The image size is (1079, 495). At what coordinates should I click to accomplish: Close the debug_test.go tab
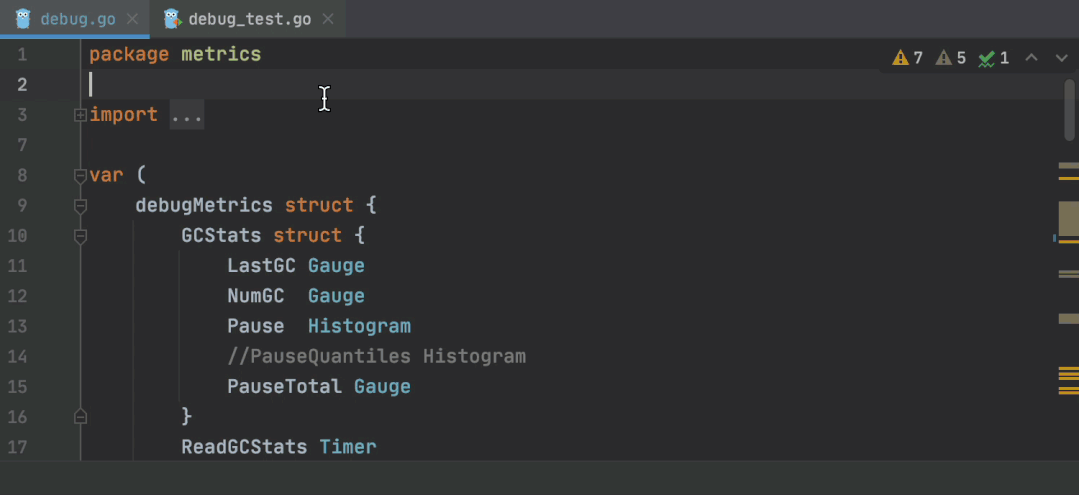327,20
